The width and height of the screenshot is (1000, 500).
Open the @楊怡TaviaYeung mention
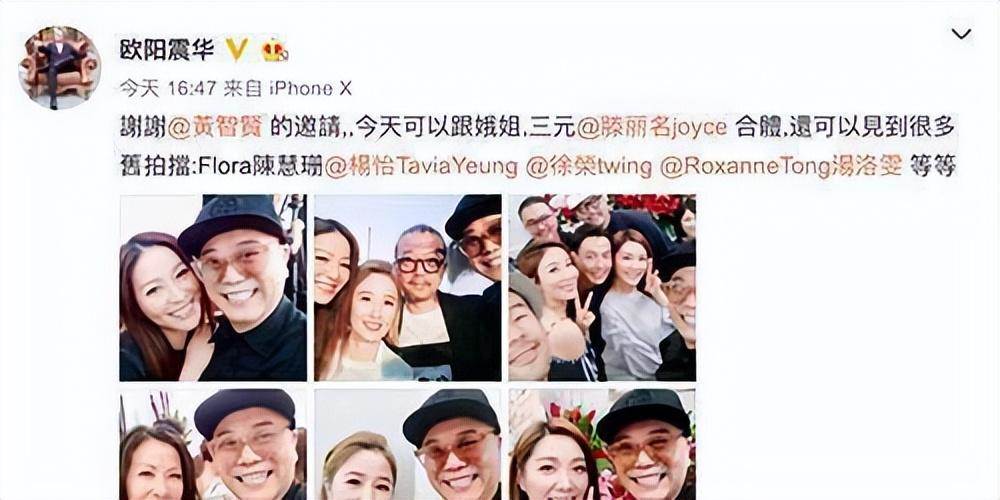422,166
